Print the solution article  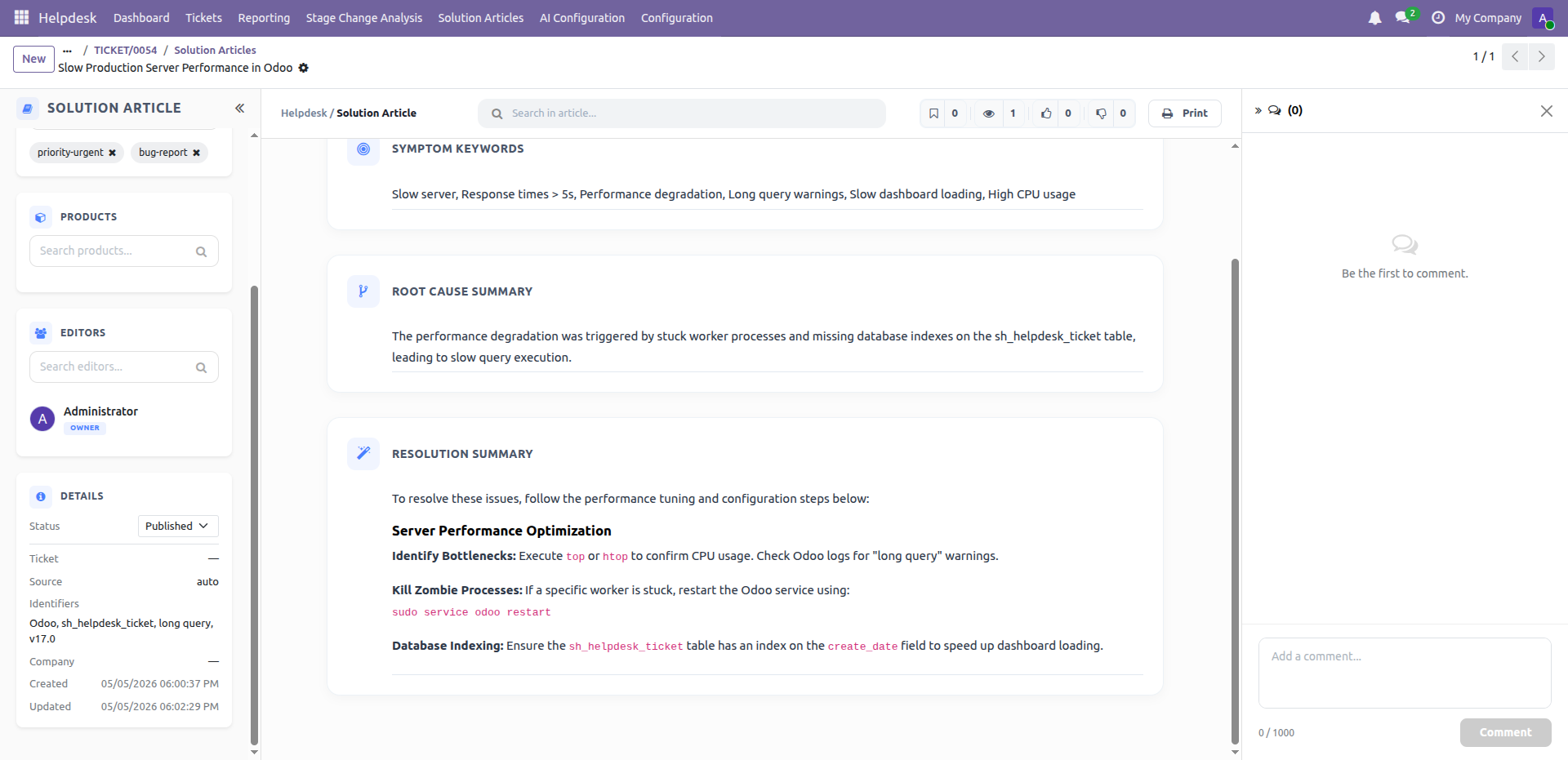[1184, 113]
